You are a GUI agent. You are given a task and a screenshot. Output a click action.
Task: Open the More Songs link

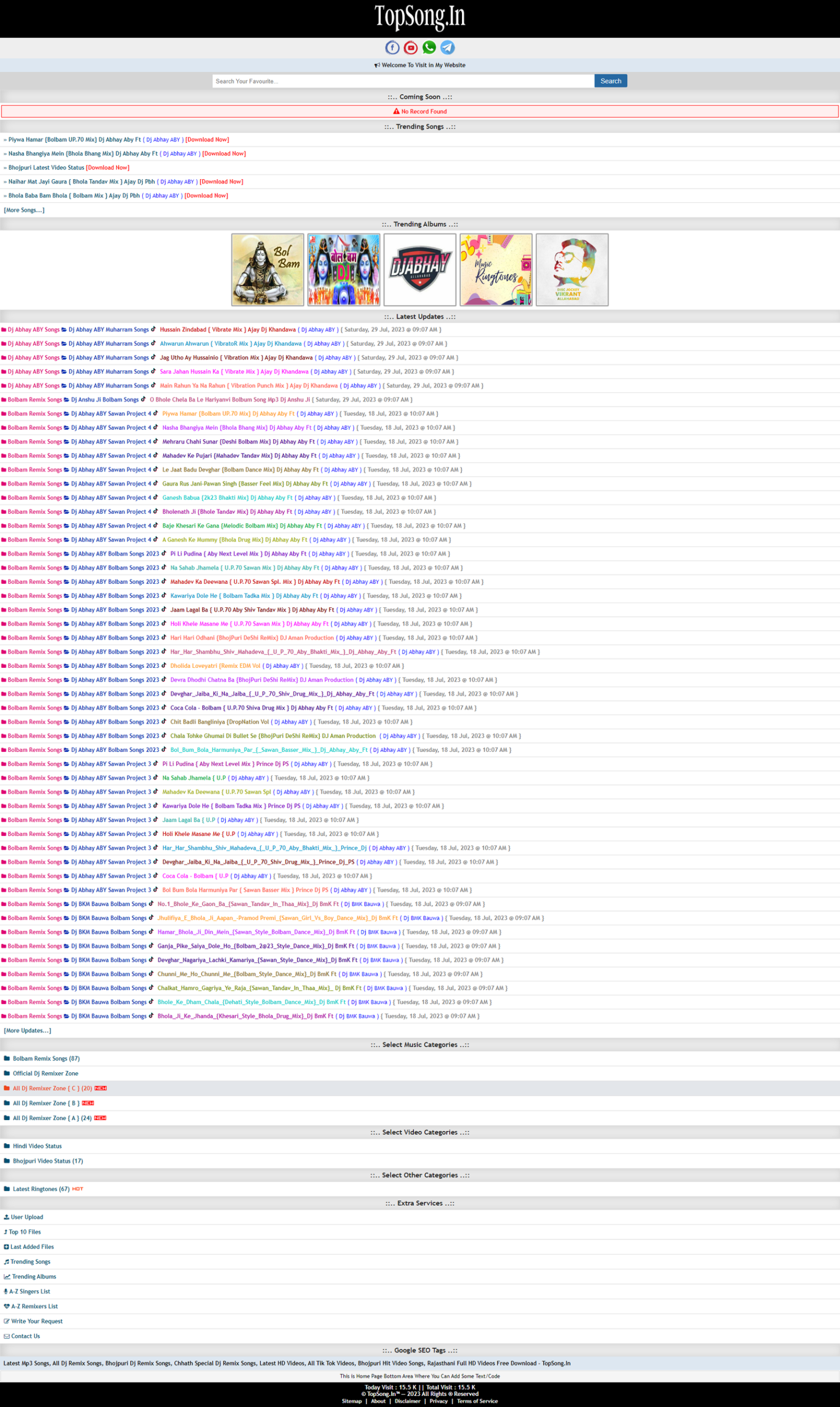[24, 210]
